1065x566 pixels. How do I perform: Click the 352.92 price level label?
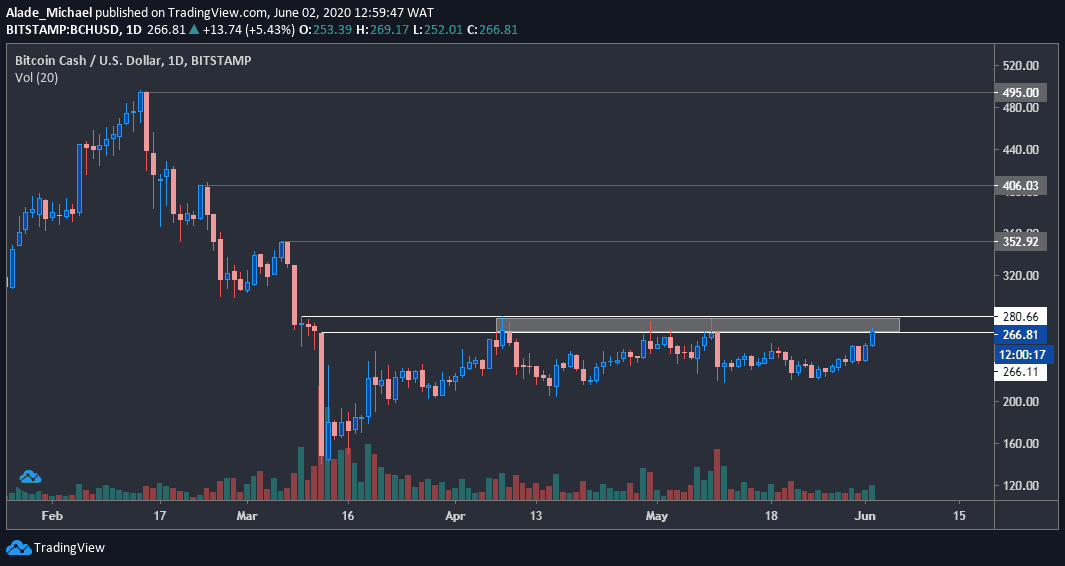pos(1019,241)
